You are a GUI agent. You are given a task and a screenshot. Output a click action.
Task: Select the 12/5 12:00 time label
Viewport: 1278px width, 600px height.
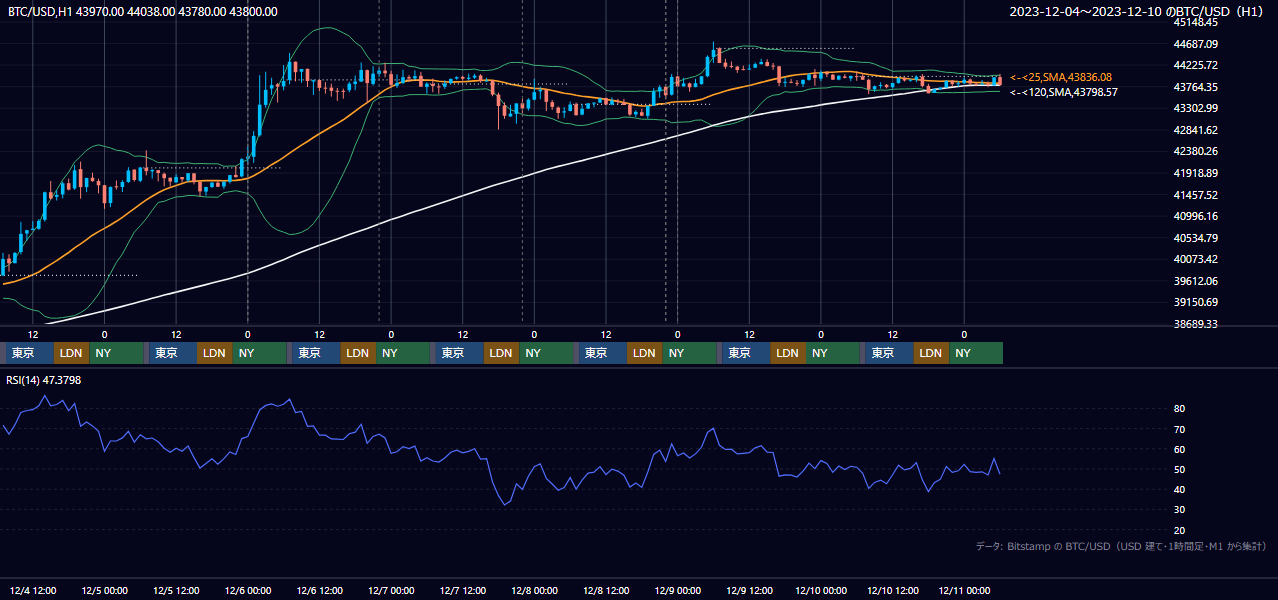pyautogui.click(x=176, y=591)
